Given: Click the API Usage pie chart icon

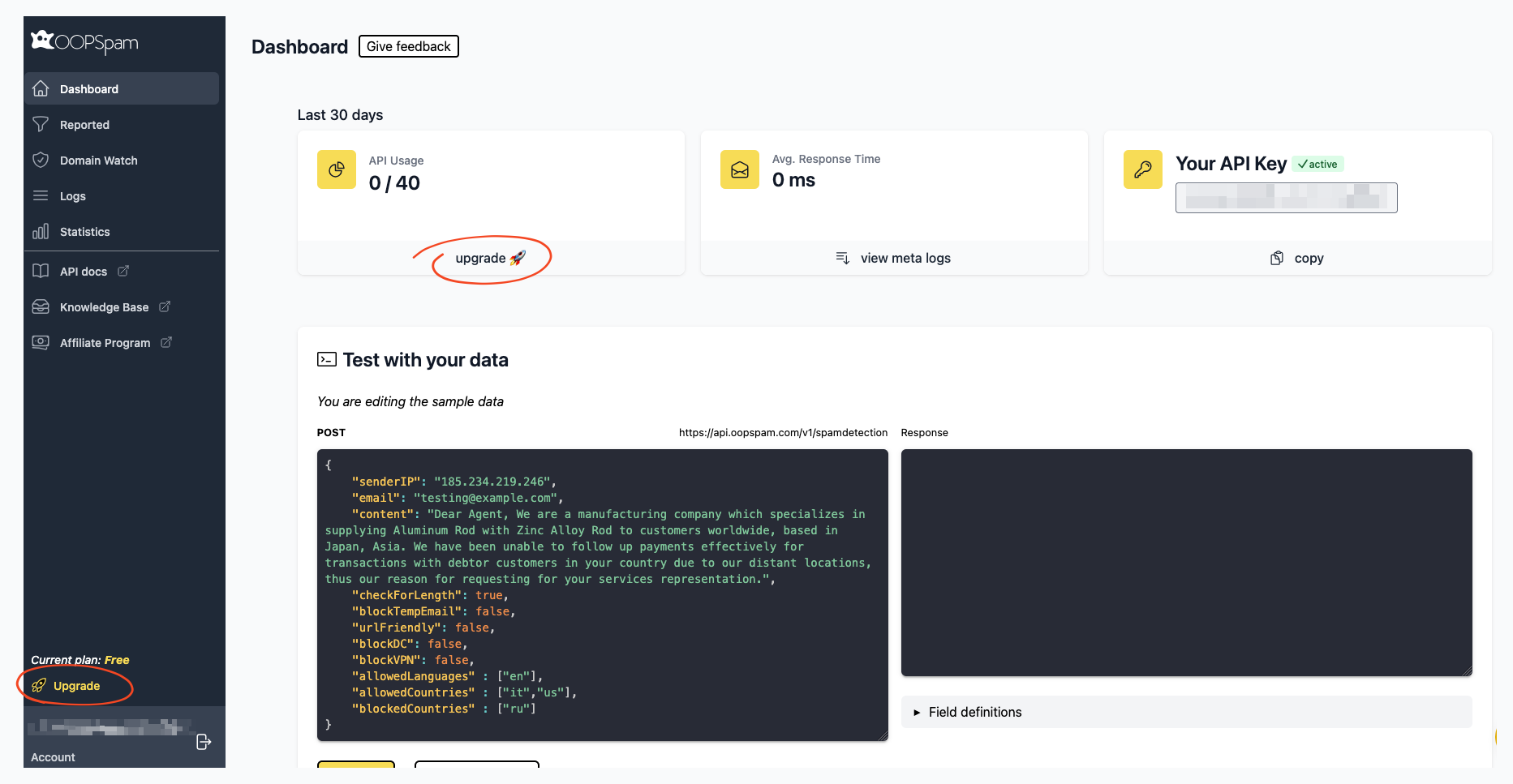Looking at the screenshot, I should point(337,169).
